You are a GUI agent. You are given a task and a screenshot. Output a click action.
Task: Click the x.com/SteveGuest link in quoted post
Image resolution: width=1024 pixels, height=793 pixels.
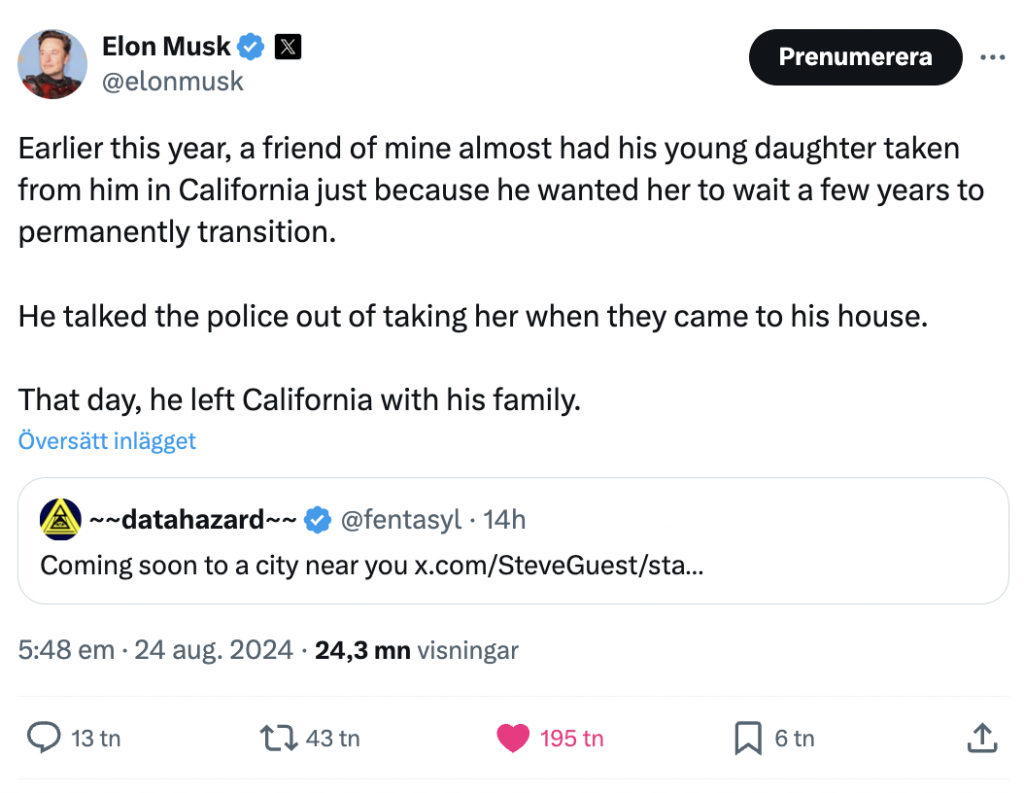pyautogui.click(x=558, y=565)
